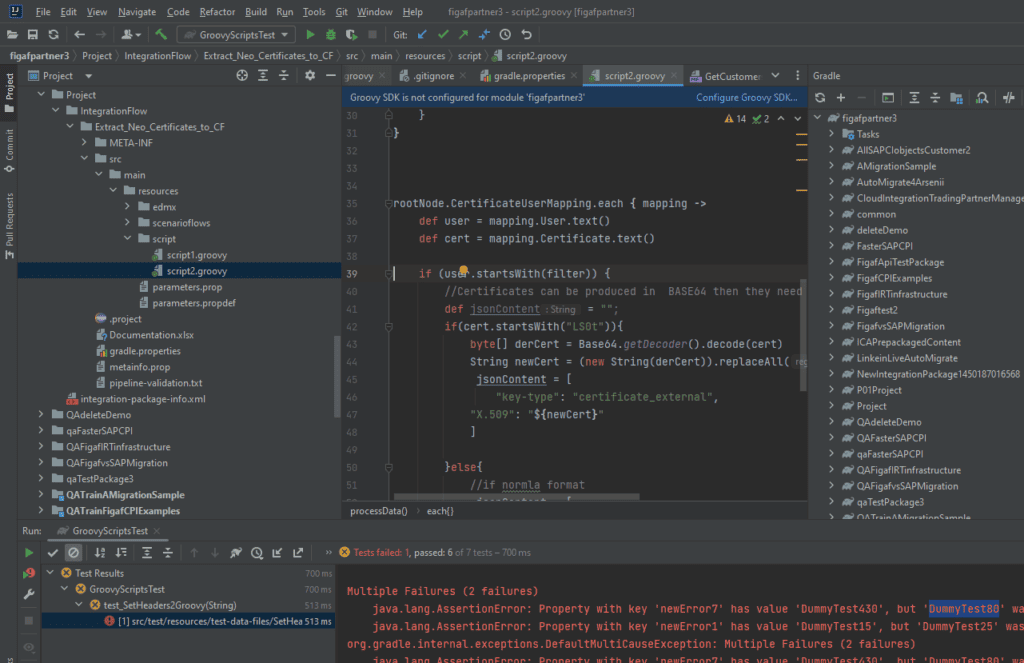Screen dimensions: 1024x663
Task: Click the wrench icon in Run panel sidebar
Action: tap(29, 594)
